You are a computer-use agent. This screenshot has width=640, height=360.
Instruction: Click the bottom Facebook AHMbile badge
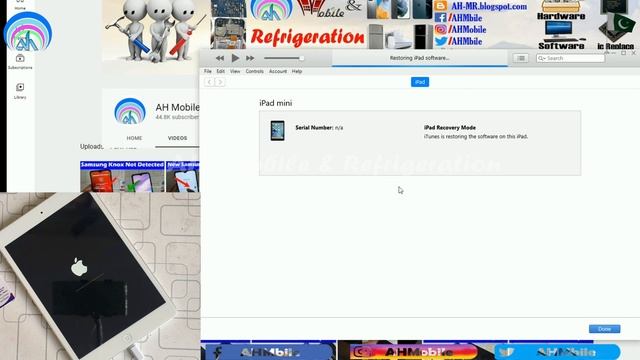(x=269, y=352)
